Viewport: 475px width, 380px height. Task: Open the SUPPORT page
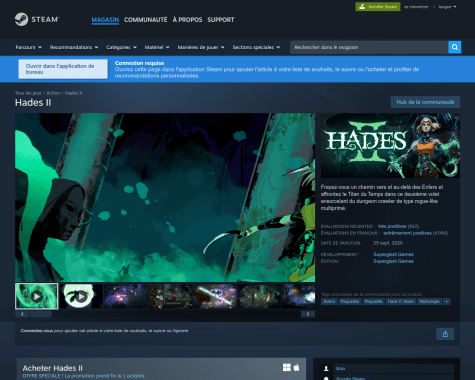click(x=221, y=20)
